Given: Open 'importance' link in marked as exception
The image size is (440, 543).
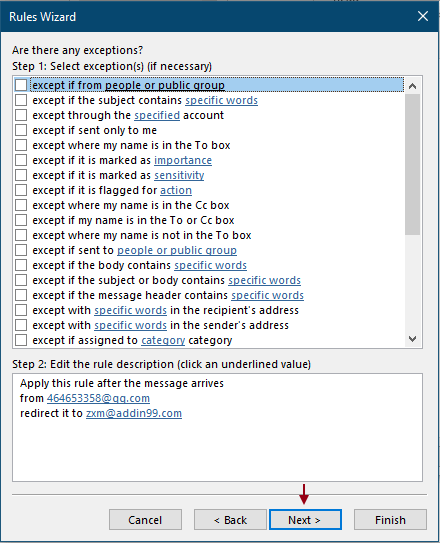Looking at the screenshot, I should coord(183,160).
